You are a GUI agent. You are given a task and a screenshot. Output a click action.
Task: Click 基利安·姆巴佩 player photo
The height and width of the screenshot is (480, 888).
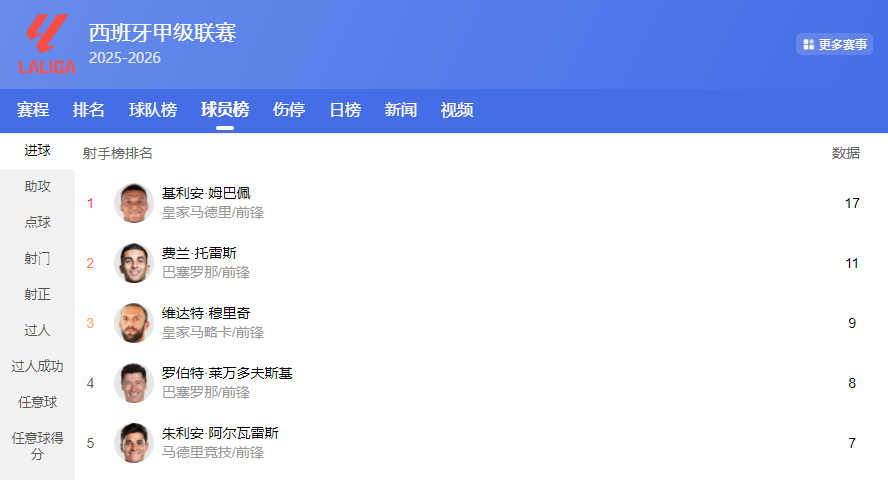(134, 203)
